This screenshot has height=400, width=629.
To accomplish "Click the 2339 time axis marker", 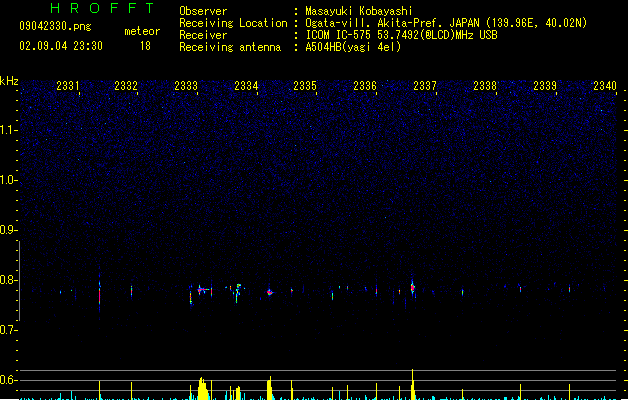I will [545, 86].
